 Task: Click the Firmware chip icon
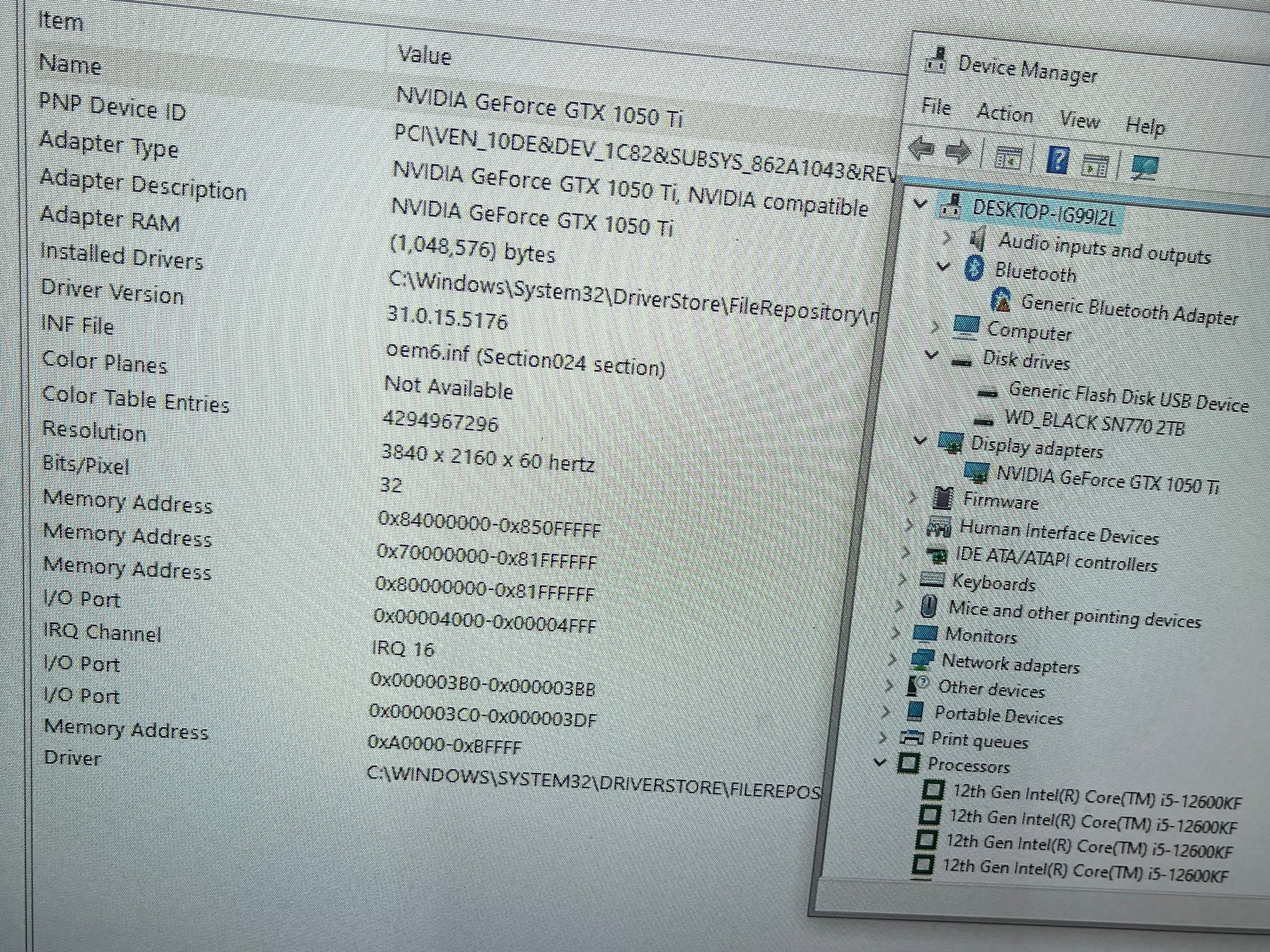pos(943,496)
